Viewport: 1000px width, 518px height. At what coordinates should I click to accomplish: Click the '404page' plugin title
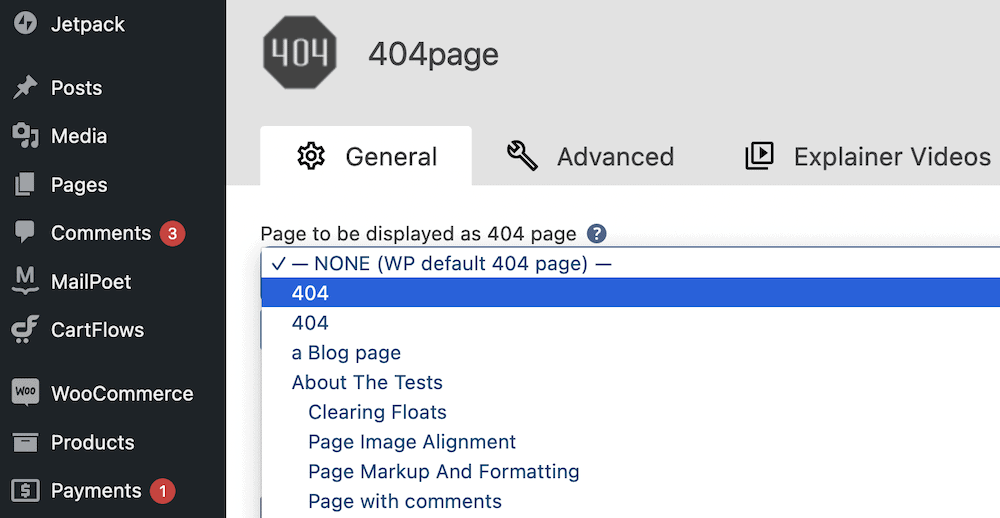(433, 54)
